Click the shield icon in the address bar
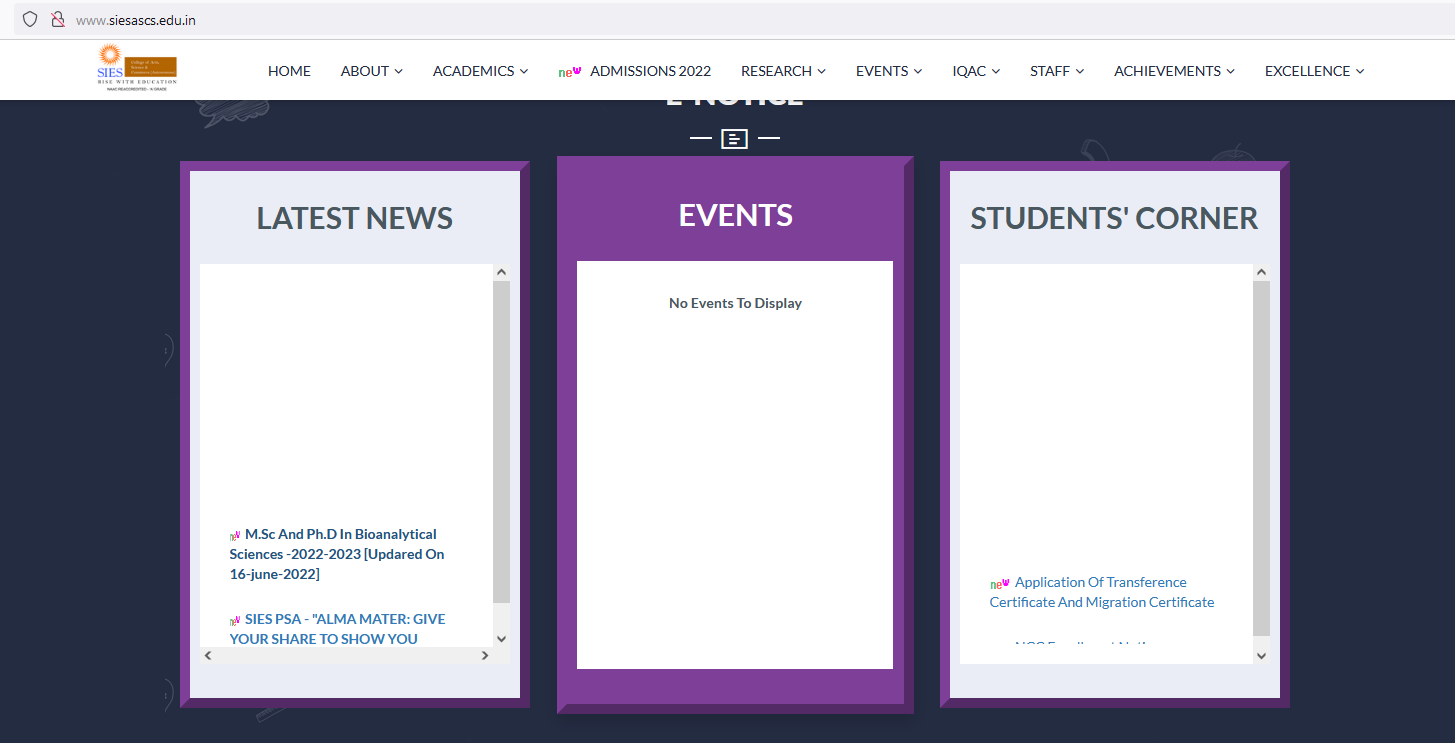The height and width of the screenshot is (743, 1455). pyautogui.click(x=29, y=19)
